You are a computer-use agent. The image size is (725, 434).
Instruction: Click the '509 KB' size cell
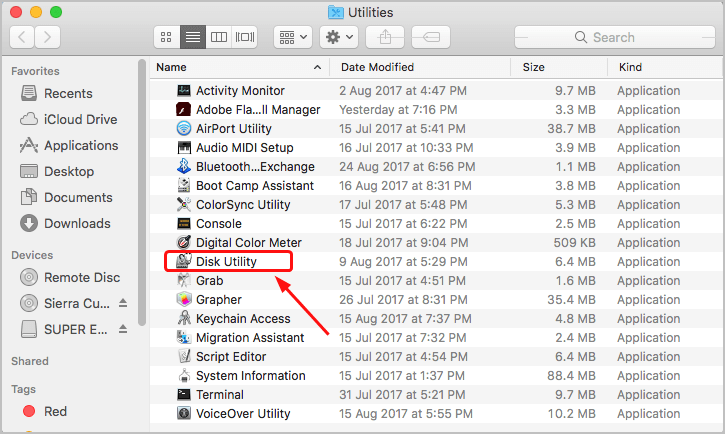pos(574,242)
